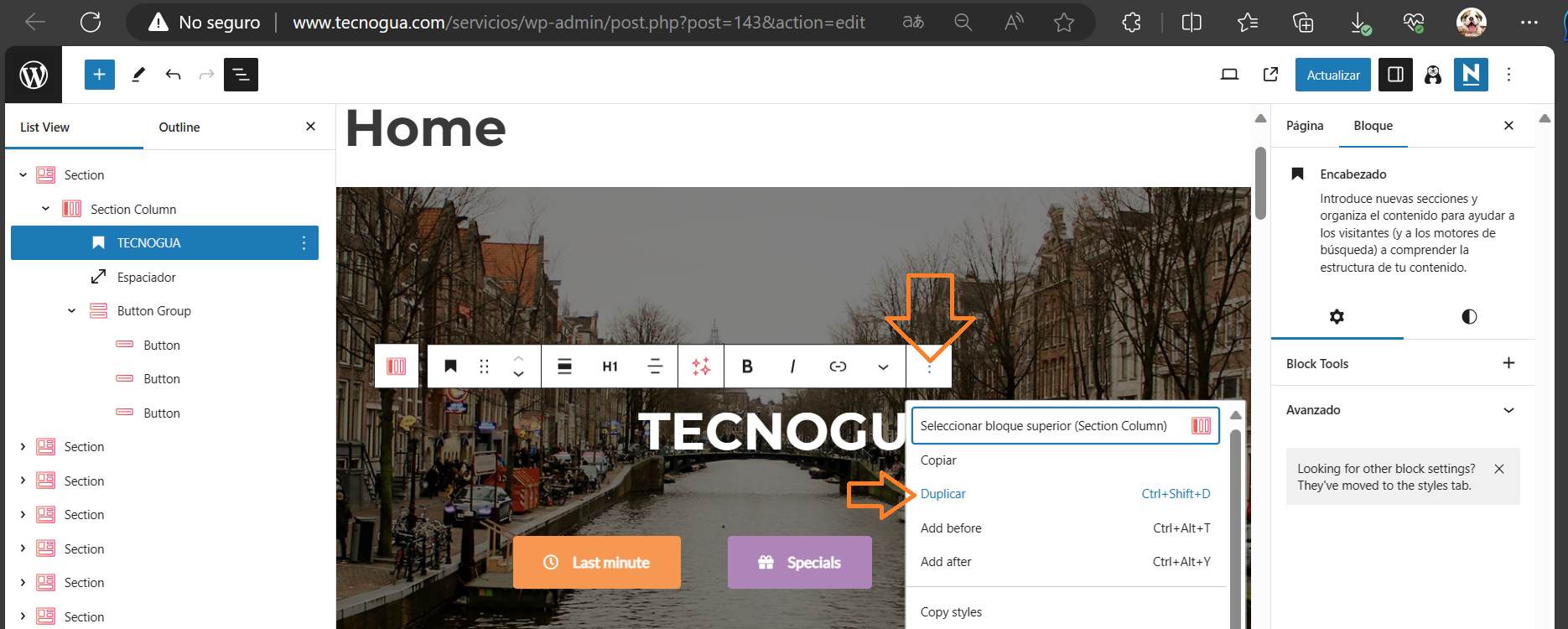Click the Specials purple button
This screenshot has width=1568, height=629.
click(800, 563)
